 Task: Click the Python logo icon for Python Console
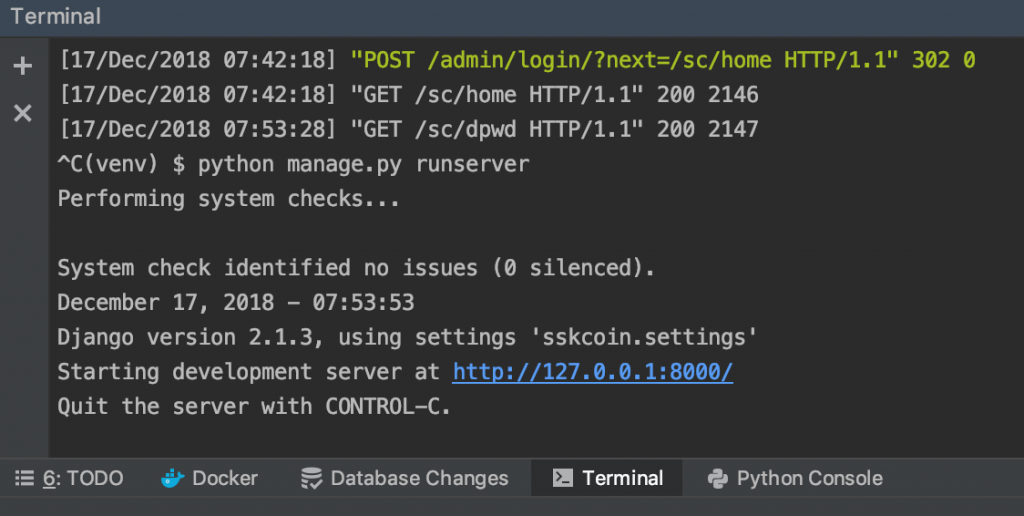click(x=717, y=479)
